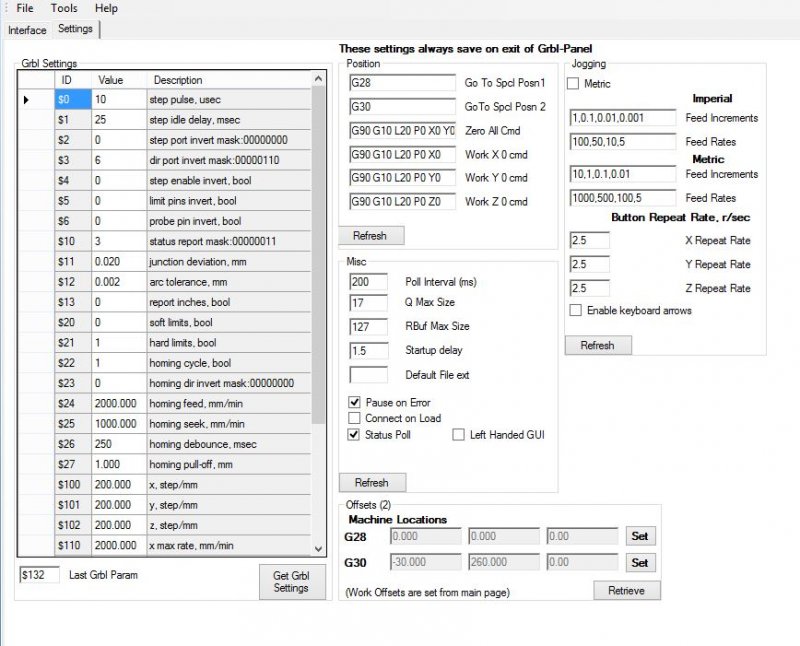Enable Connect on Load checkbox
Image resolution: width=800 pixels, height=646 pixels.
click(x=354, y=418)
